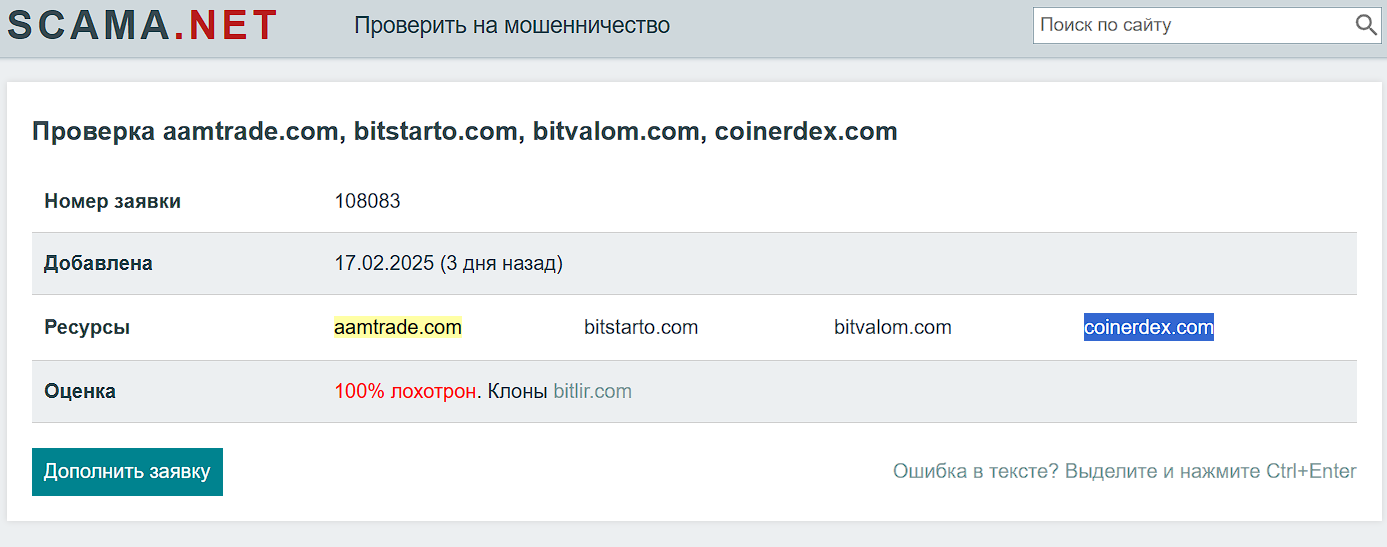Click the page heading "Проверка aamtrade.com…"

tap(464, 131)
